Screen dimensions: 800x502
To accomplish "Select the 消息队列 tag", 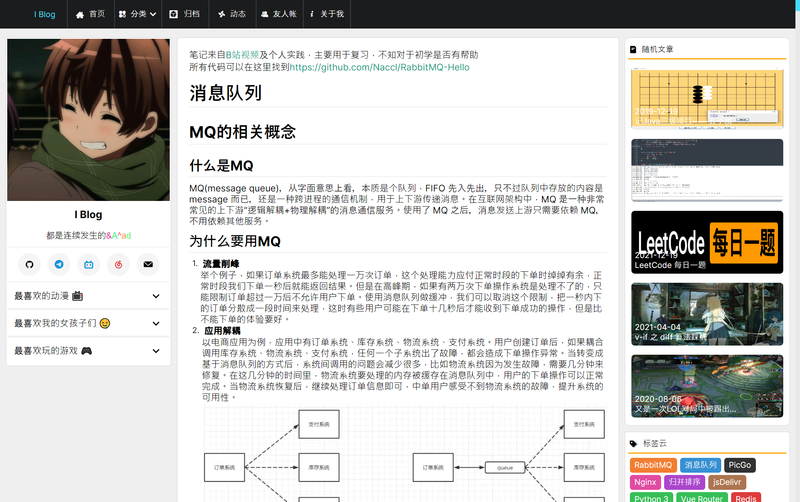I will point(701,465).
